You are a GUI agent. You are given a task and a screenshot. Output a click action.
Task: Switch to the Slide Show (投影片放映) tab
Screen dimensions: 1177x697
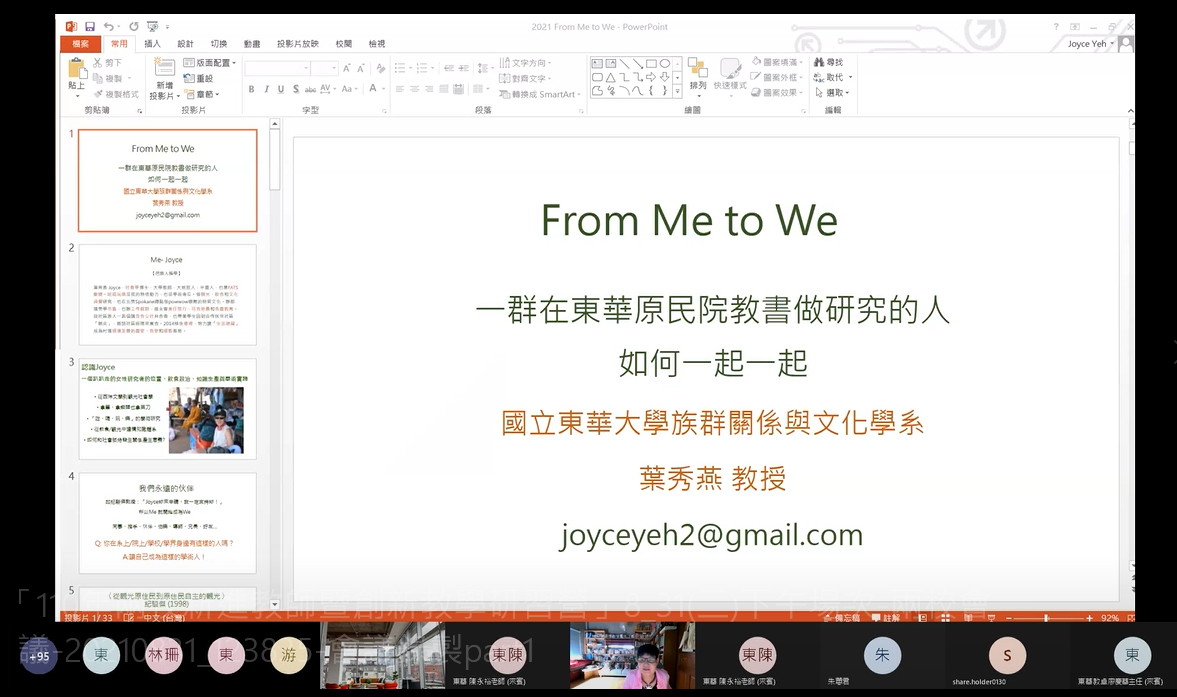pos(297,44)
